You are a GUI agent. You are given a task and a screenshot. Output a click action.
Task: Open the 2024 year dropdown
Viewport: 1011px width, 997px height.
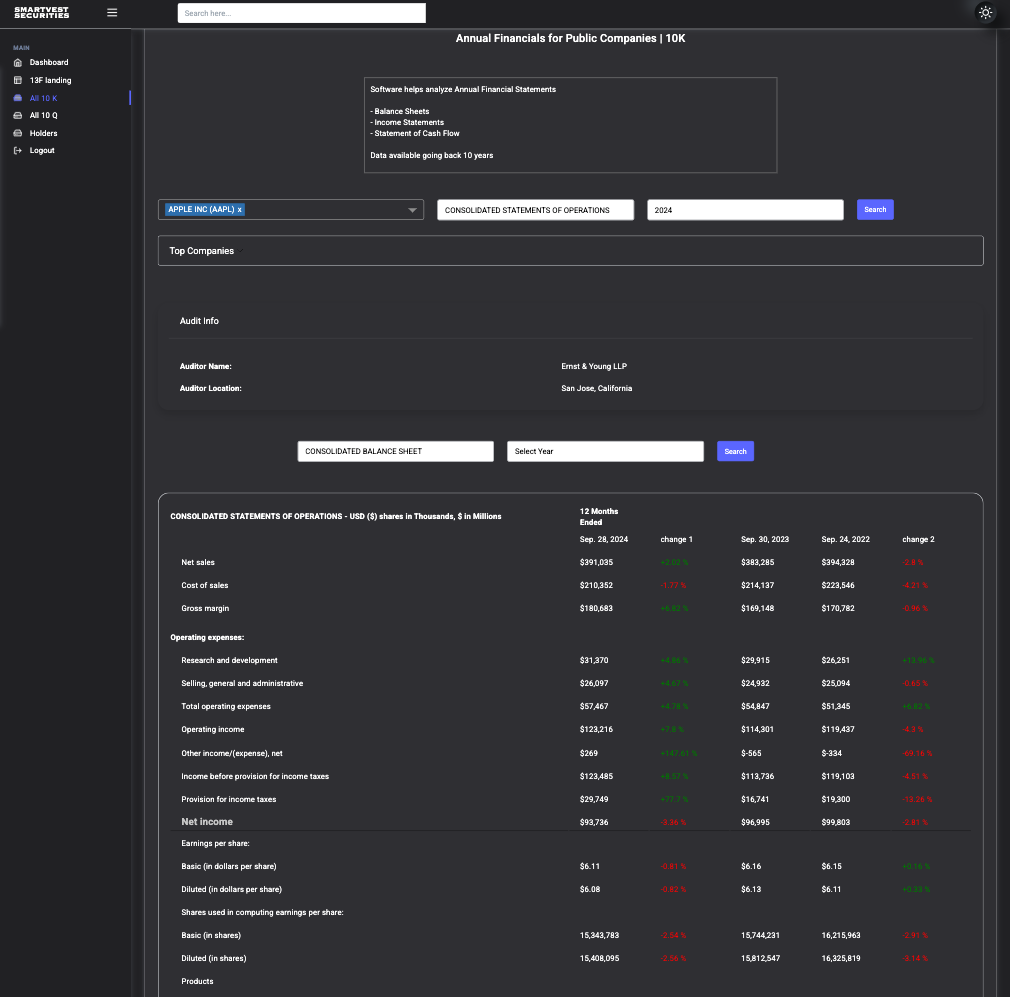(x=745, y=210)
